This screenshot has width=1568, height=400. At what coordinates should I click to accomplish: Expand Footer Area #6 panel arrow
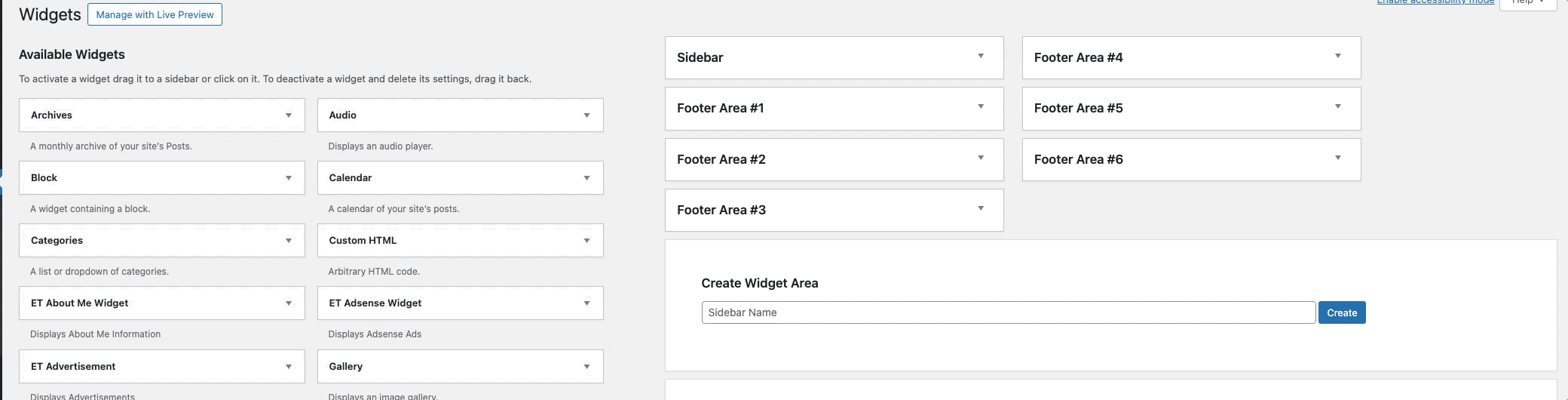pyautogui.click(x=1338, y=158)
